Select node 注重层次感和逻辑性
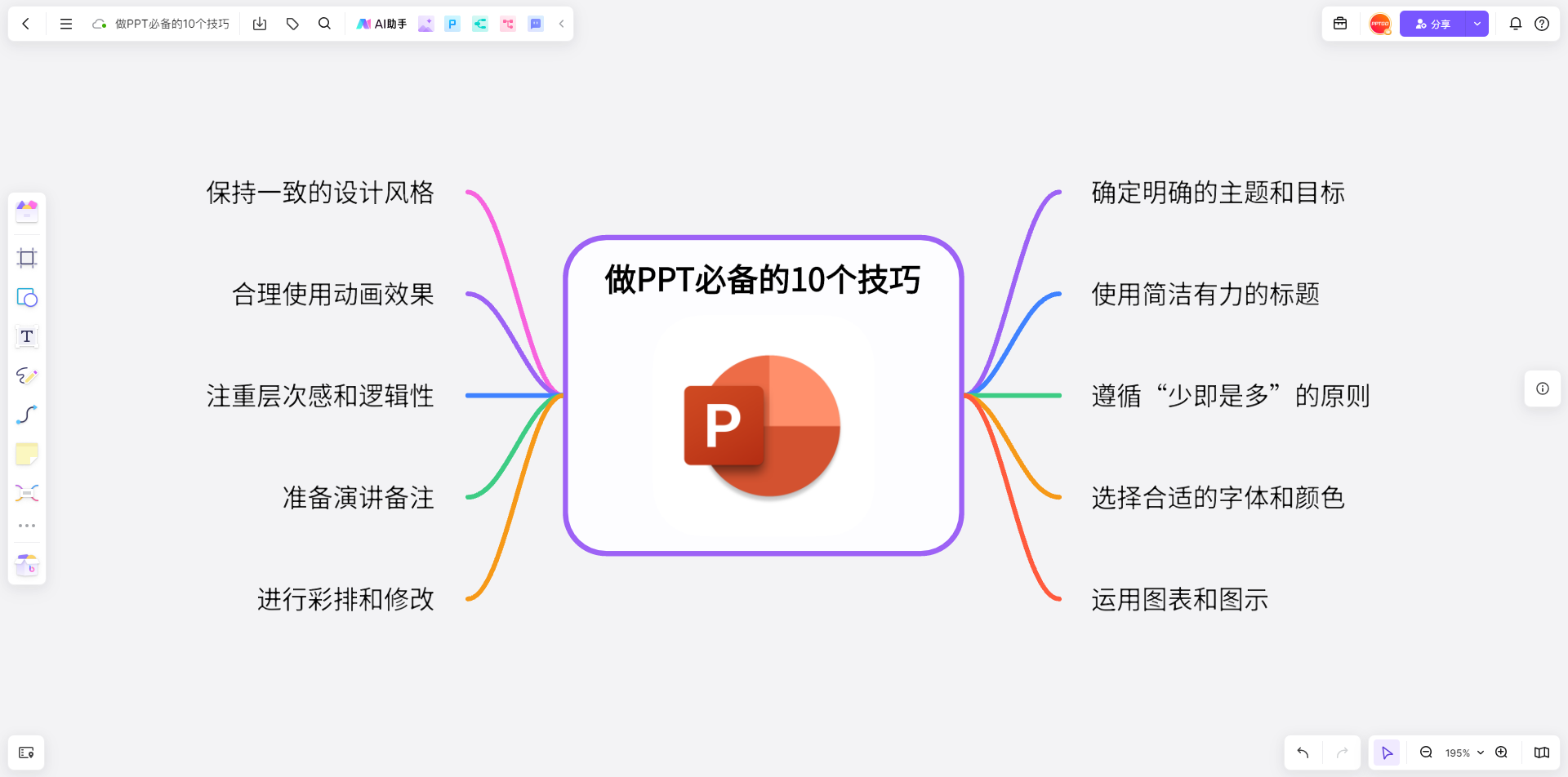 coord(320,396)
